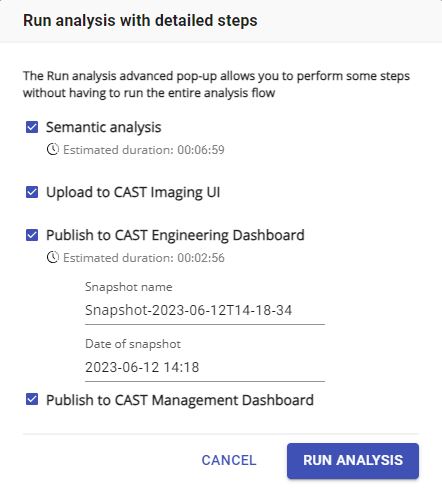Start the analysis with the RUN ANALYSIS button
442x492 pixels.
tap(353, 461)
